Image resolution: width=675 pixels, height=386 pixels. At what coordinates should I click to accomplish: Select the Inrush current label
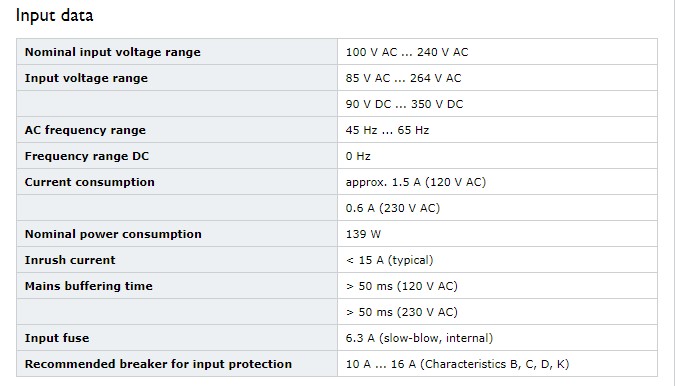point(70,260)
